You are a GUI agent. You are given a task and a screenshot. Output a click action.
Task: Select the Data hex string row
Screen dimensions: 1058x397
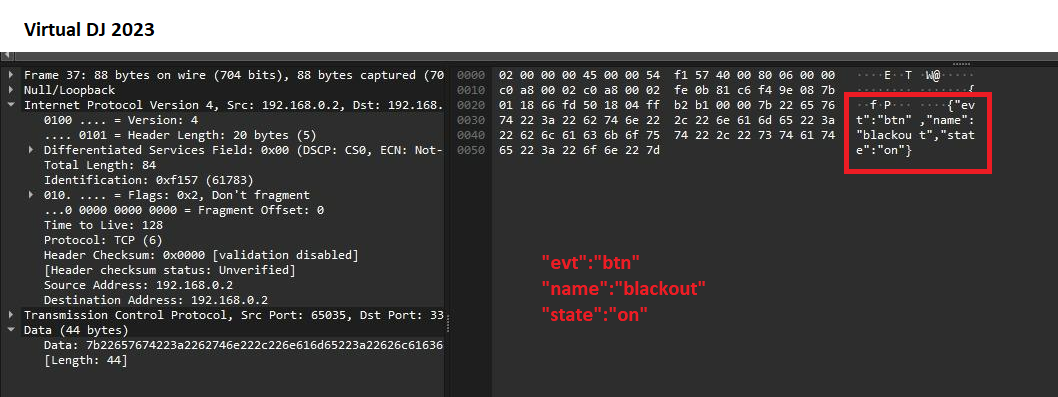[x=244, y=345]
